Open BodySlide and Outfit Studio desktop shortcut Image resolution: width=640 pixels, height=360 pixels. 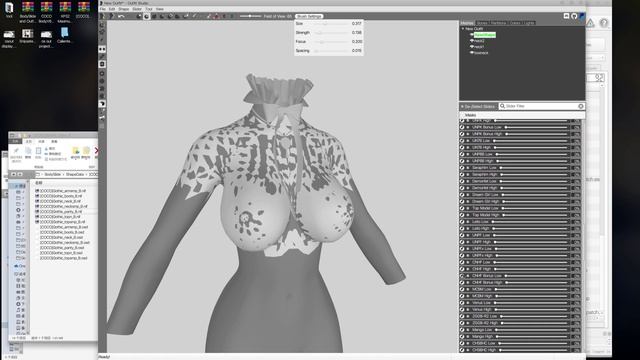[x=28, y=11]
